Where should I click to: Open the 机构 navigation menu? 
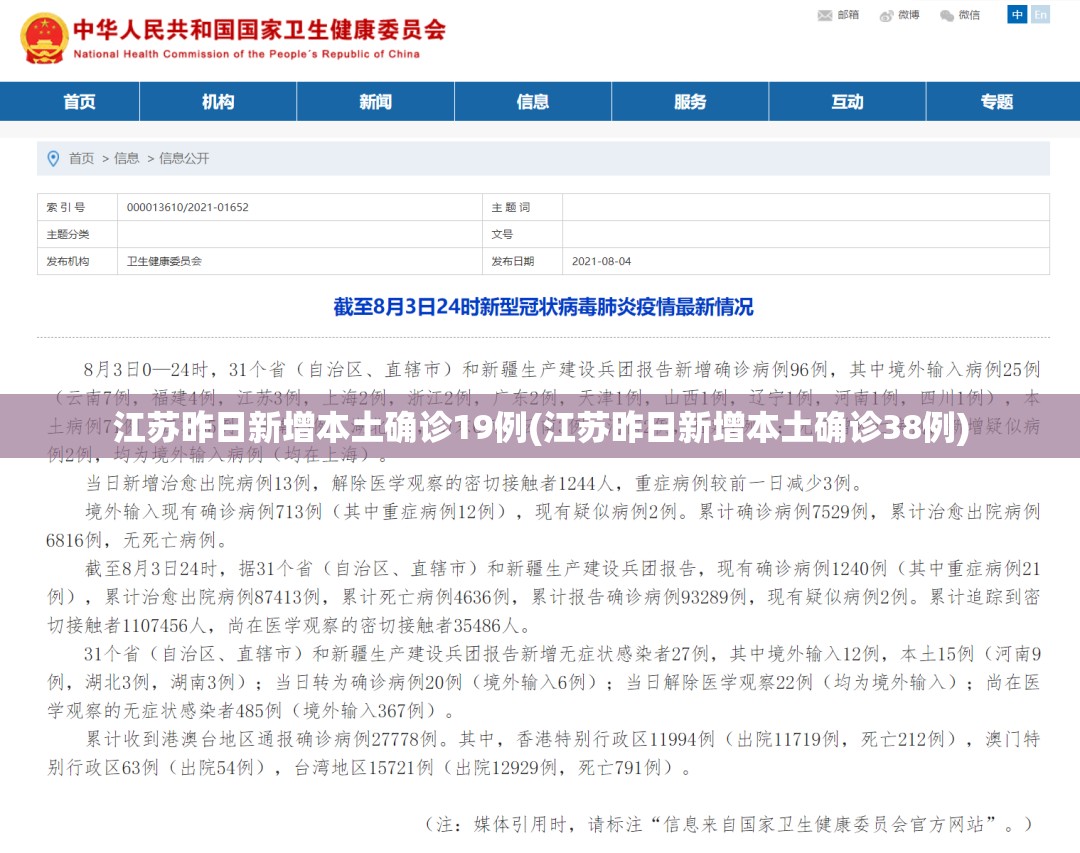[x=218, y=102]
